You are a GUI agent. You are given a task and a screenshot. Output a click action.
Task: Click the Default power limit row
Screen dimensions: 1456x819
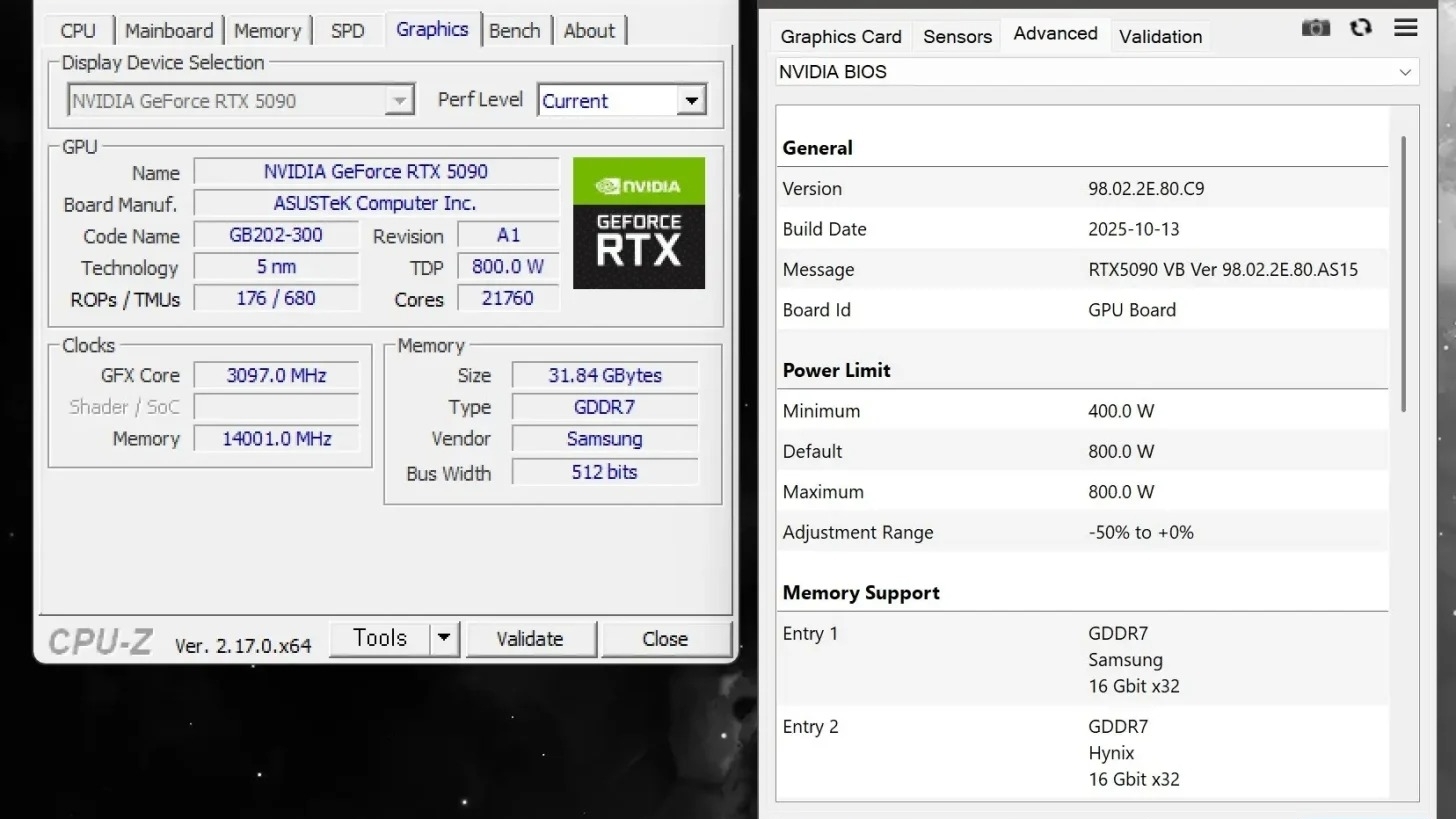click(x=1083, y=451)
